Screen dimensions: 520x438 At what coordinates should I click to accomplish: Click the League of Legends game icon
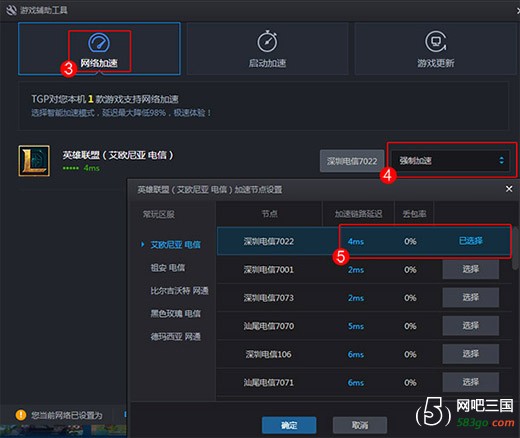(34, 160)
